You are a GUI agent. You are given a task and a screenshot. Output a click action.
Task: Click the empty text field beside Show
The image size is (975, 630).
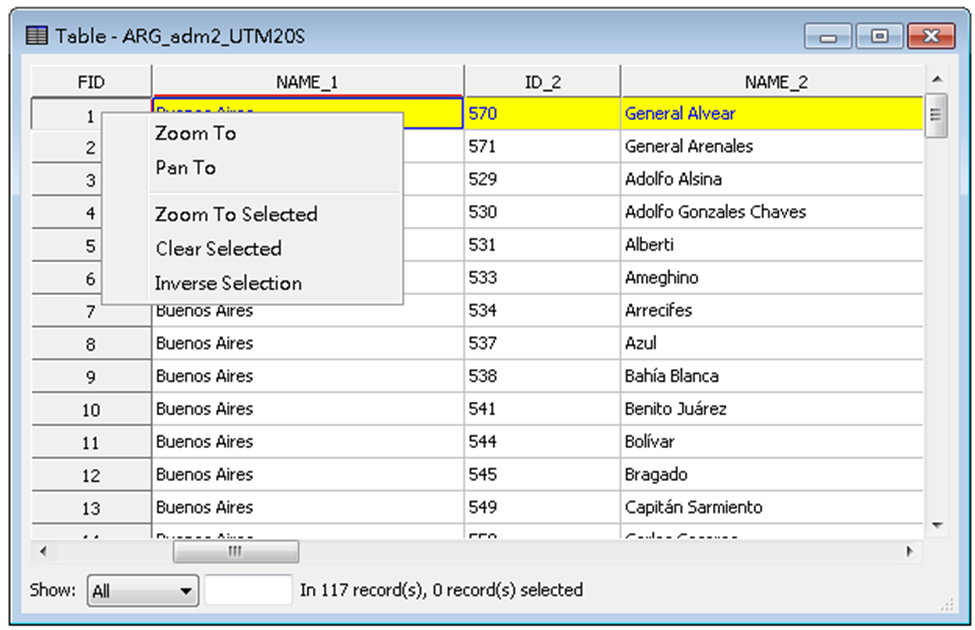249,591
